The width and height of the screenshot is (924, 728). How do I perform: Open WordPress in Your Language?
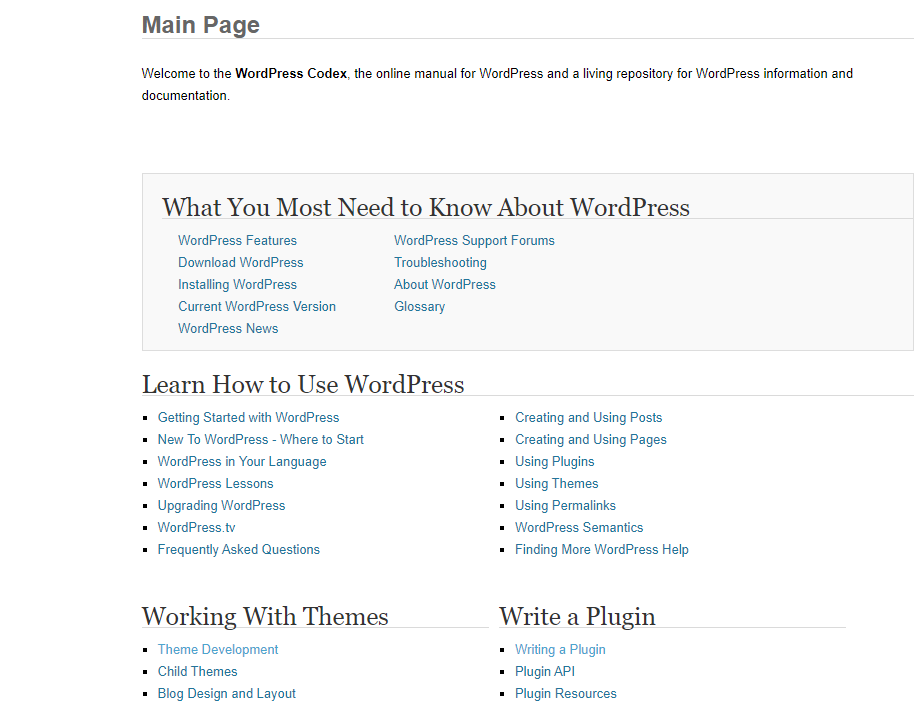242,462
